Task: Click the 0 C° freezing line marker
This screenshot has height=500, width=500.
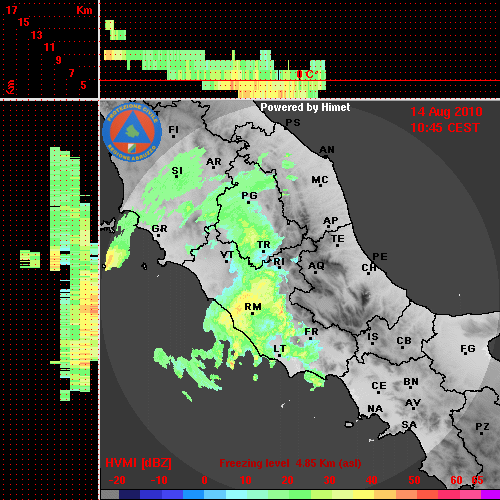Action: pyautogui.click(x=307, y=74)
